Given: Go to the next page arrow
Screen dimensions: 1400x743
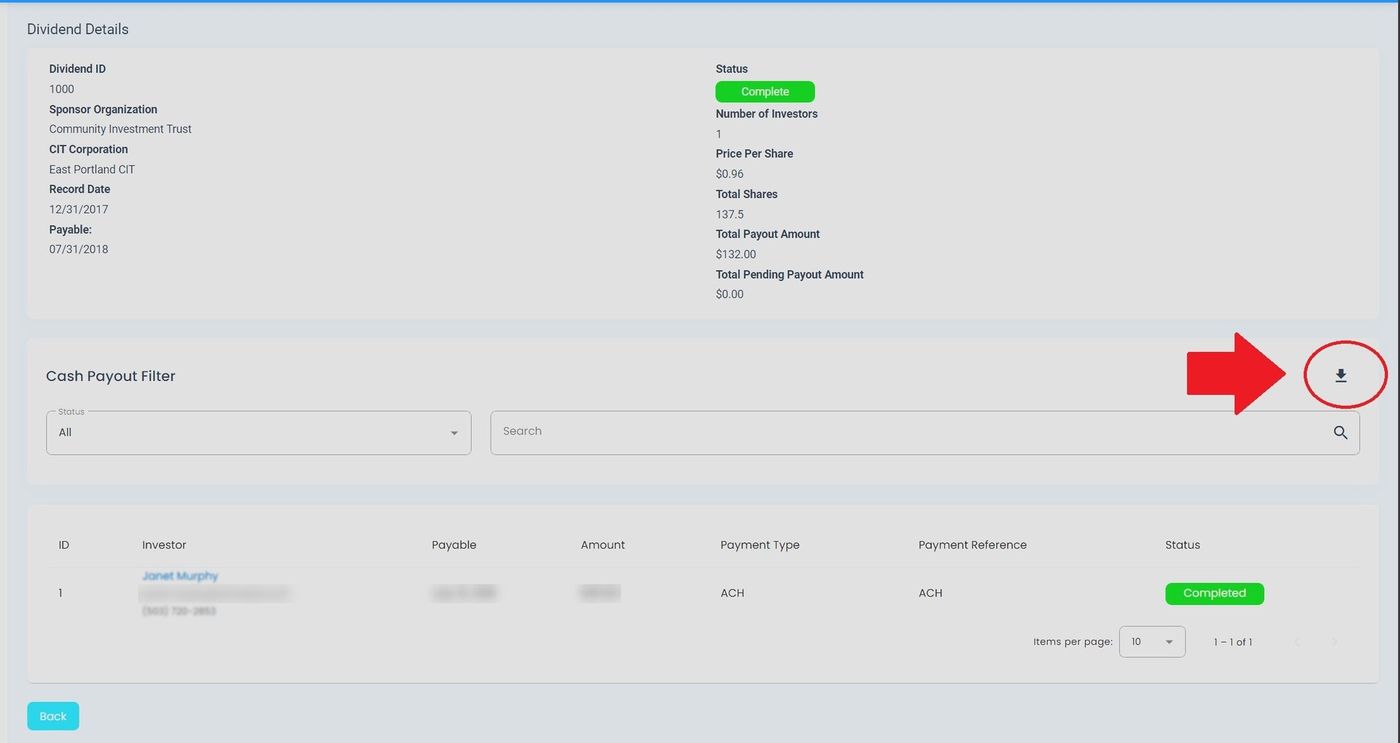Looking at the screenshot, I should point(1334,642).
